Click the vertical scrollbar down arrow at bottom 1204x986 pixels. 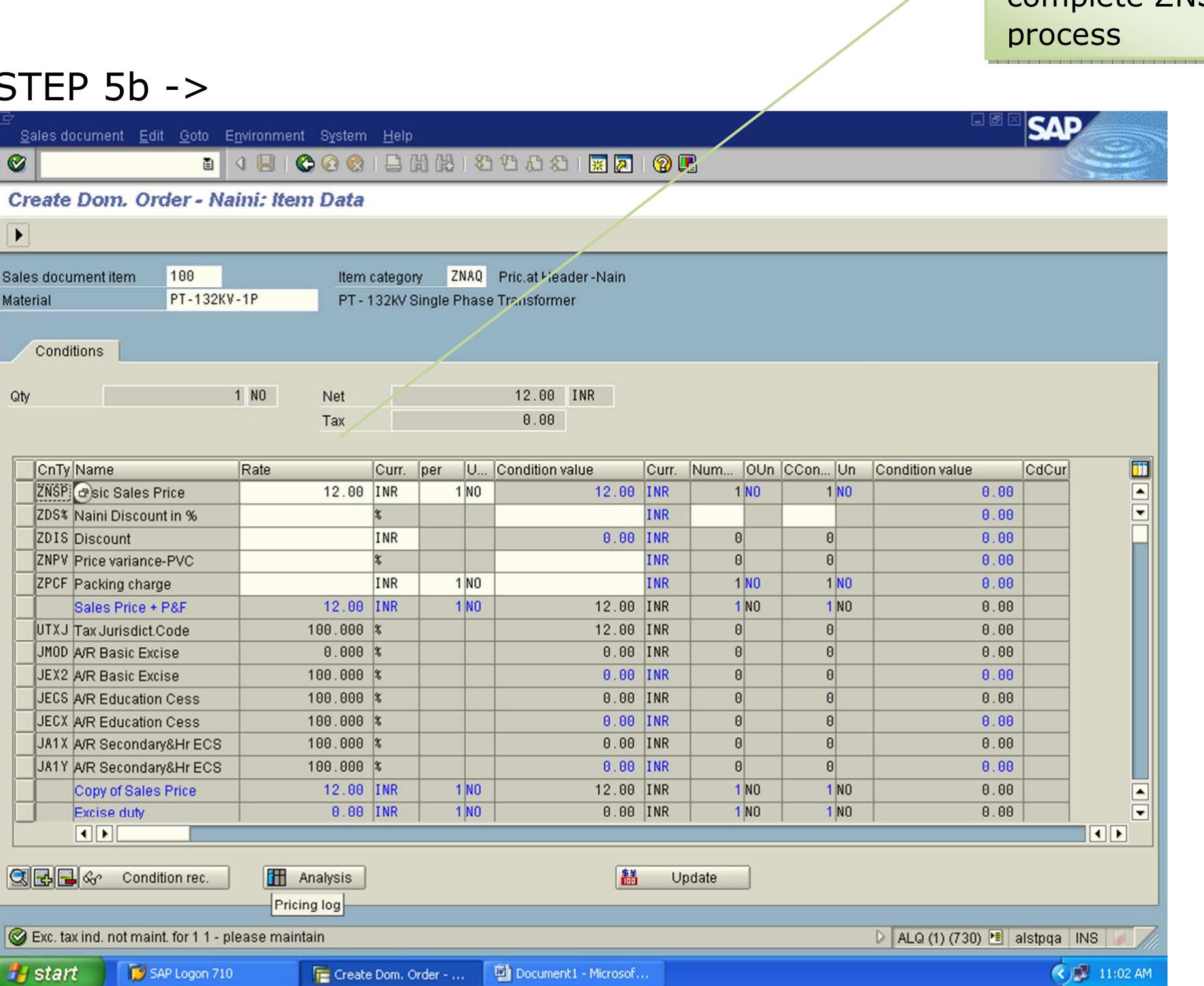tap(1140, 813)
